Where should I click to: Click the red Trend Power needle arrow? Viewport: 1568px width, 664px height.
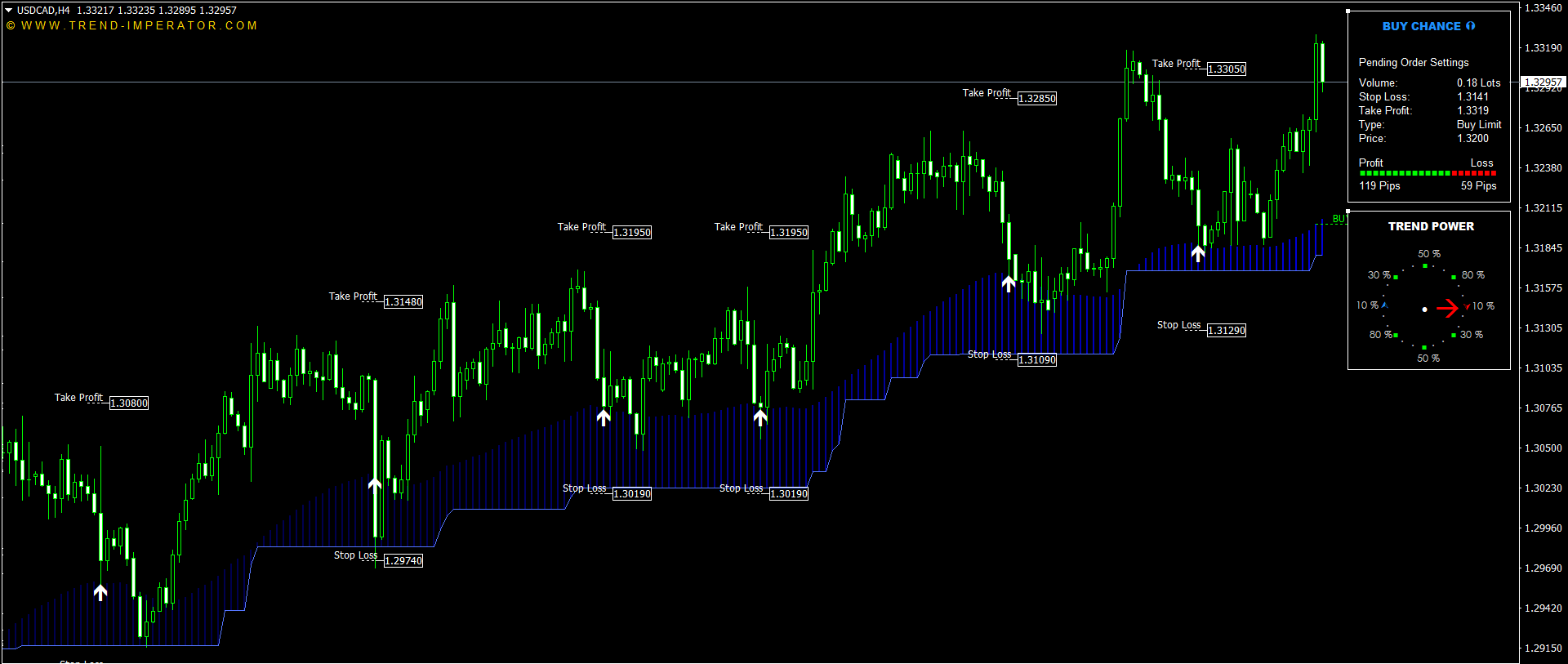click(1447, 308)
